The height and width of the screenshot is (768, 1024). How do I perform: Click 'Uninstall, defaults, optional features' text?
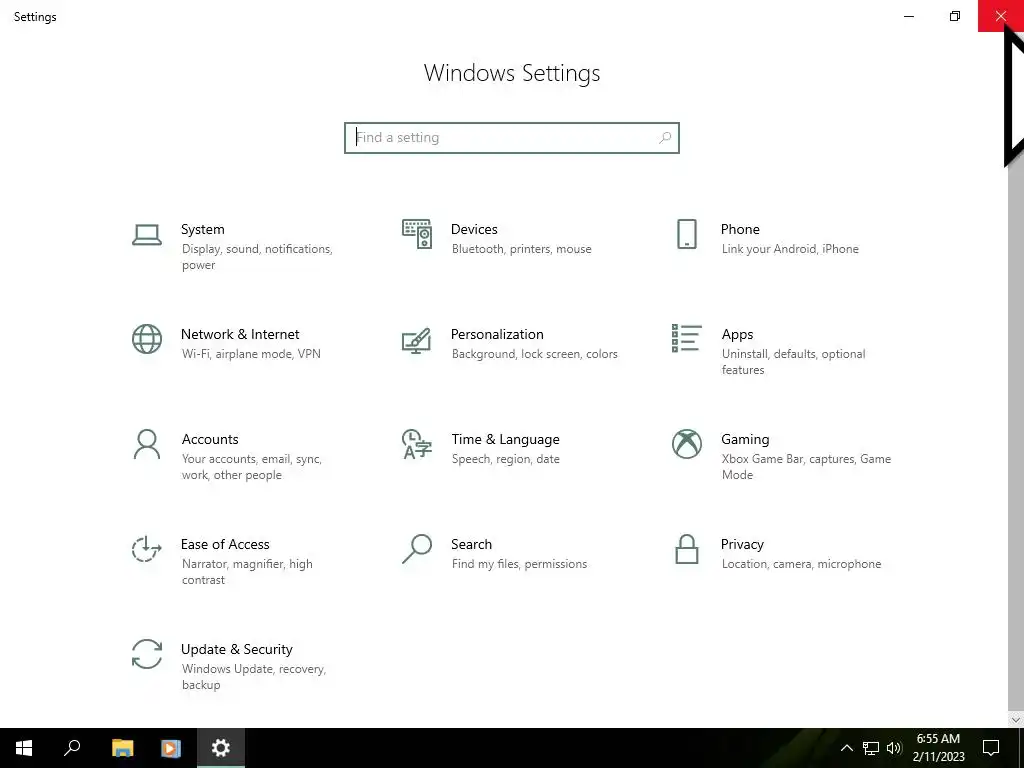pyautogui.click(x=793, y=362)
